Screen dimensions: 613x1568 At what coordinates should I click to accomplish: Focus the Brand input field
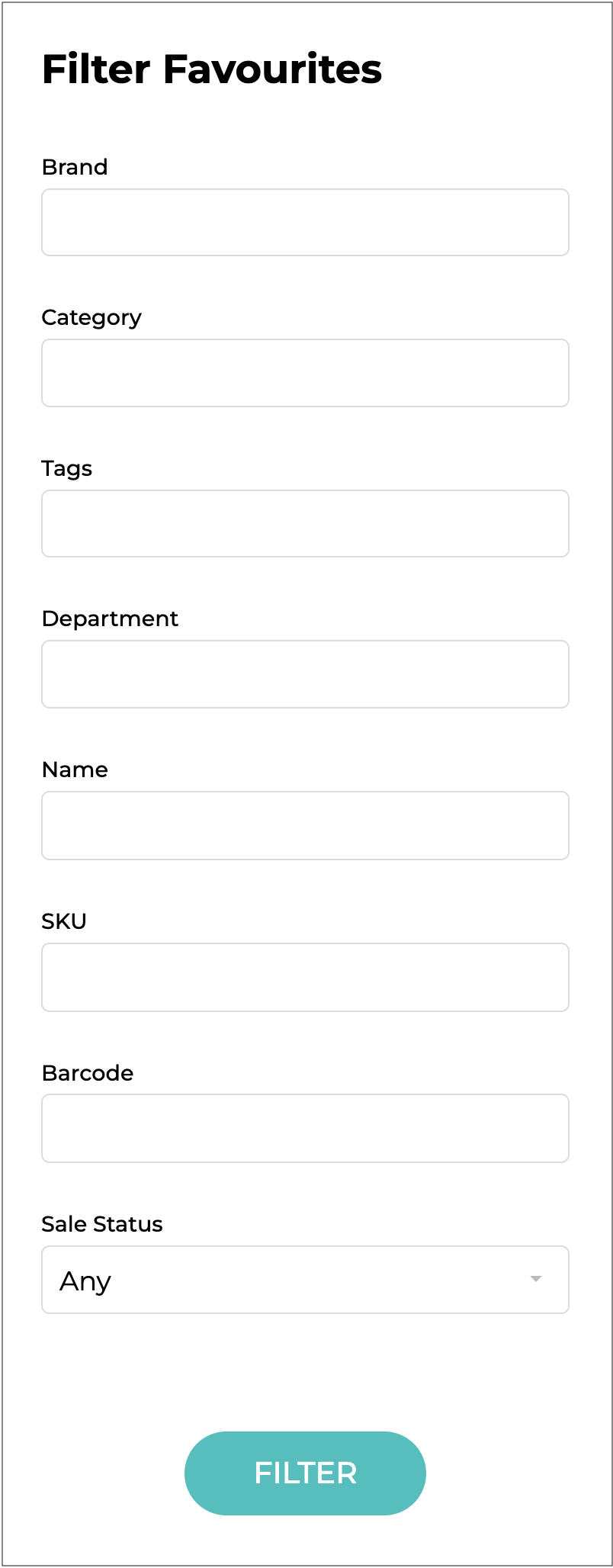click(305, 223)
